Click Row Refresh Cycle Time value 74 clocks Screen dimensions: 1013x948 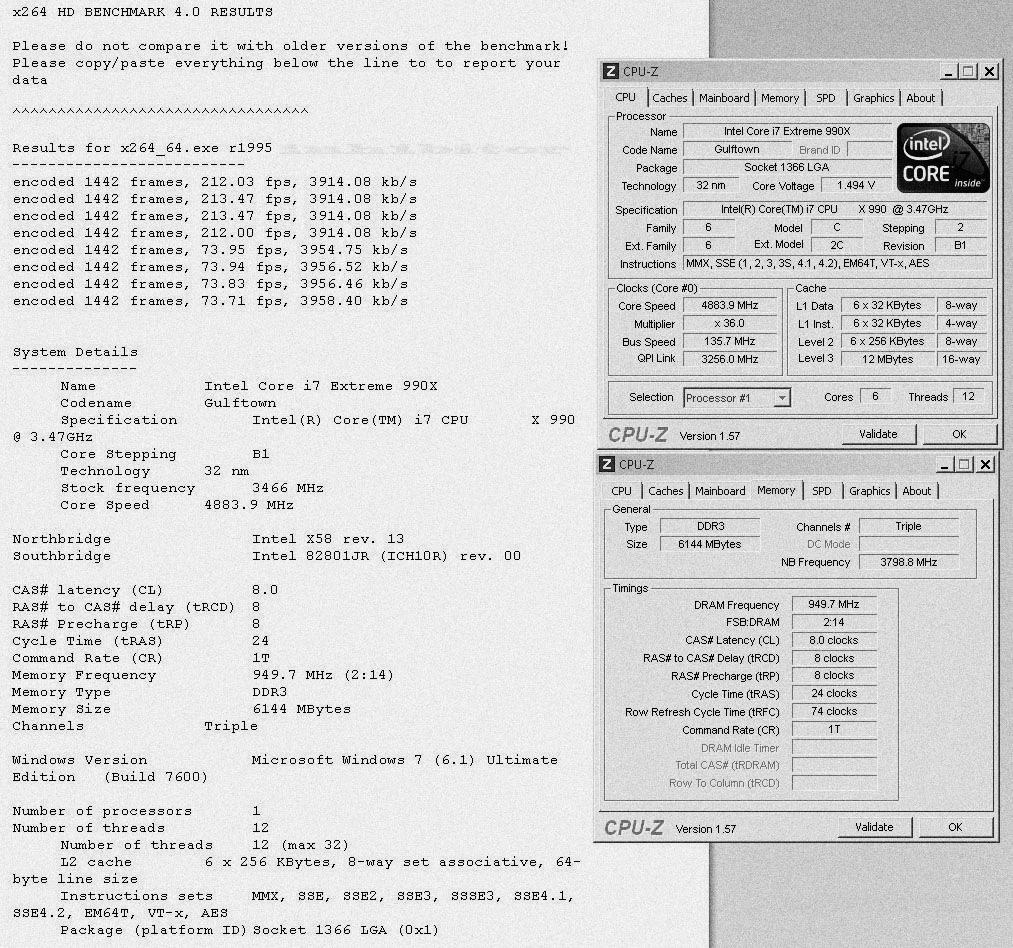[834, 711]
